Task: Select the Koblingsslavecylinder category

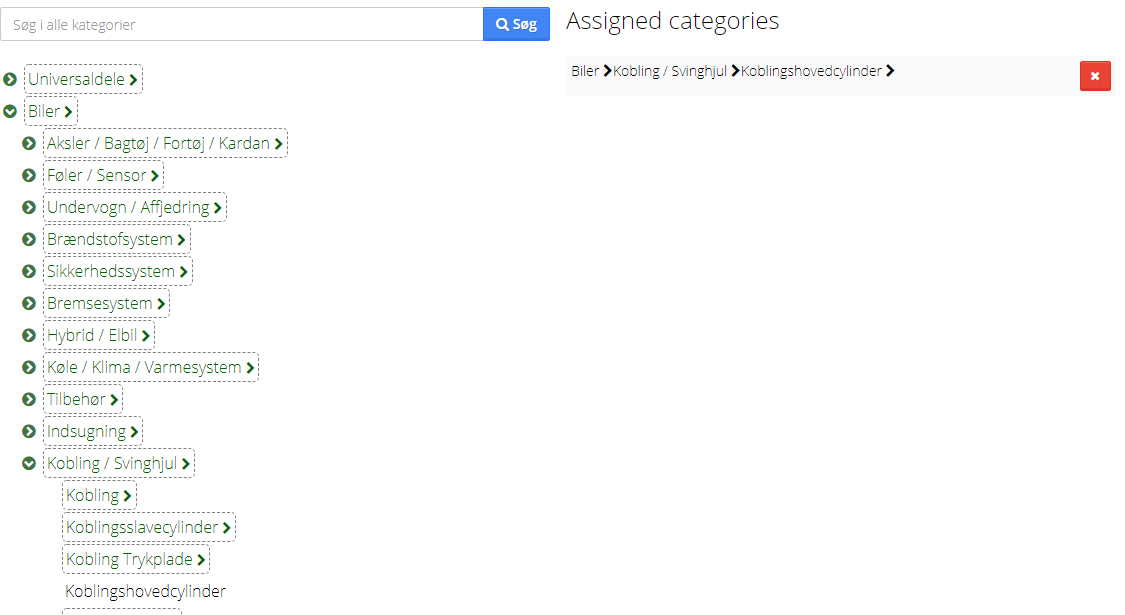Action: [149, 527]
